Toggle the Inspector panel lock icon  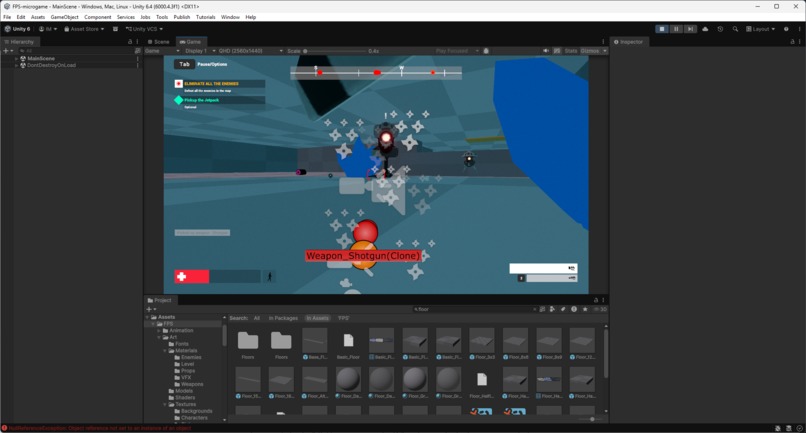coord(792,42)
